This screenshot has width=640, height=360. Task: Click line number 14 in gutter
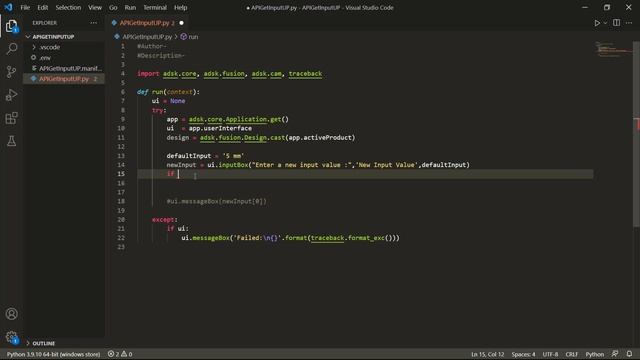[121, 165]
